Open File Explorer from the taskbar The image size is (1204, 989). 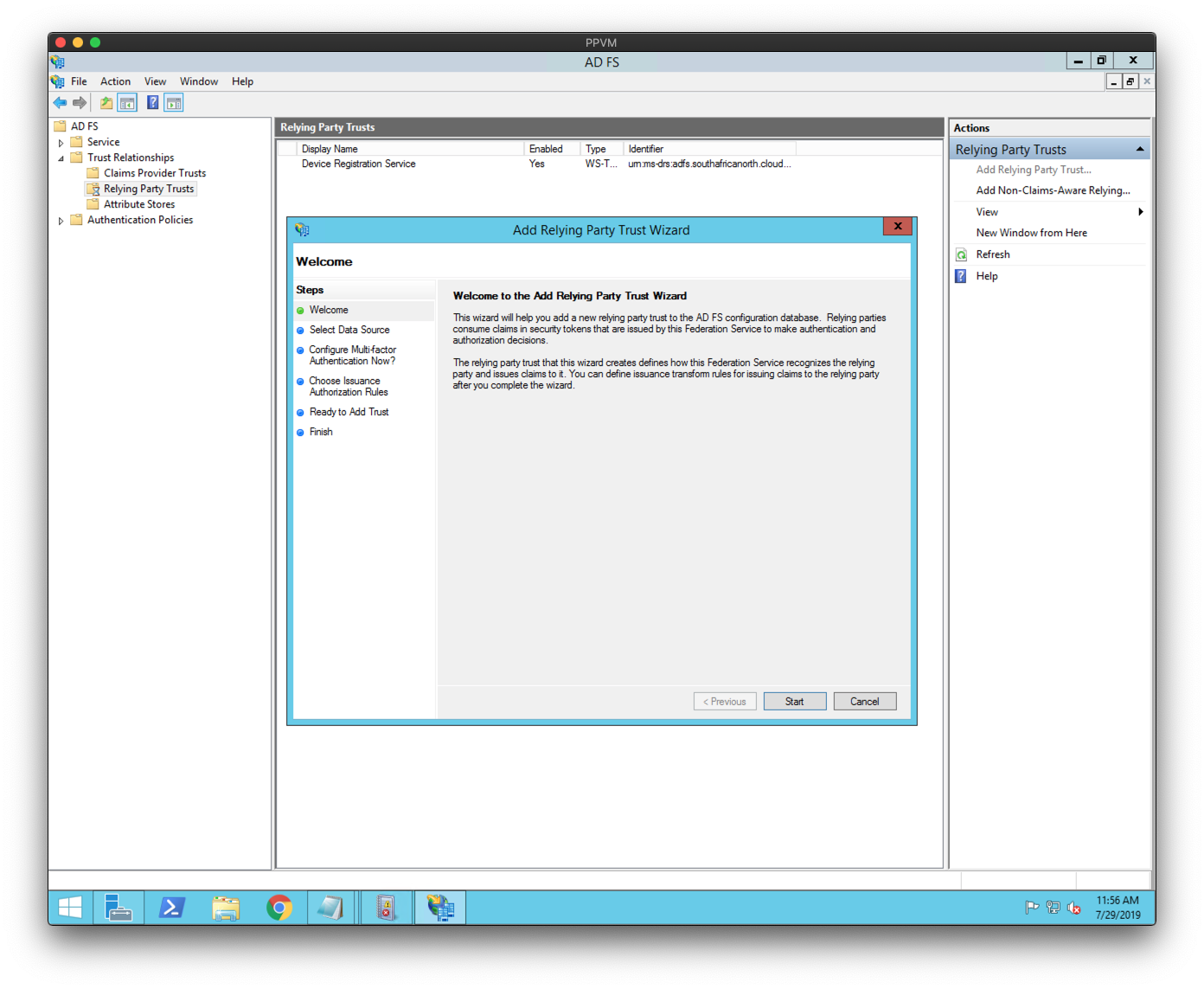[x=226, y=908]
